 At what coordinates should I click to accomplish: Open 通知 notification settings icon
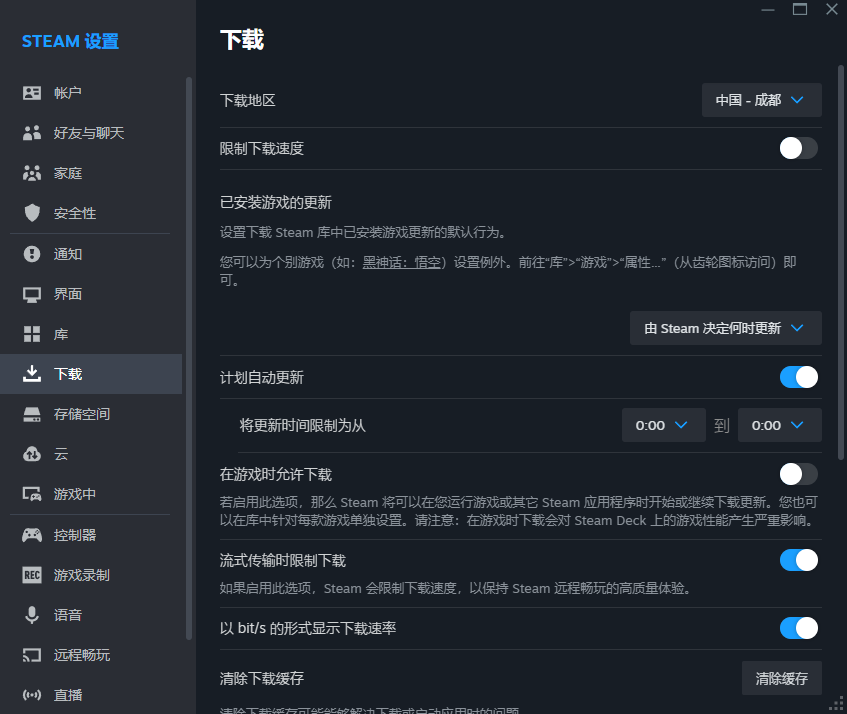click(x=31, y=253)
